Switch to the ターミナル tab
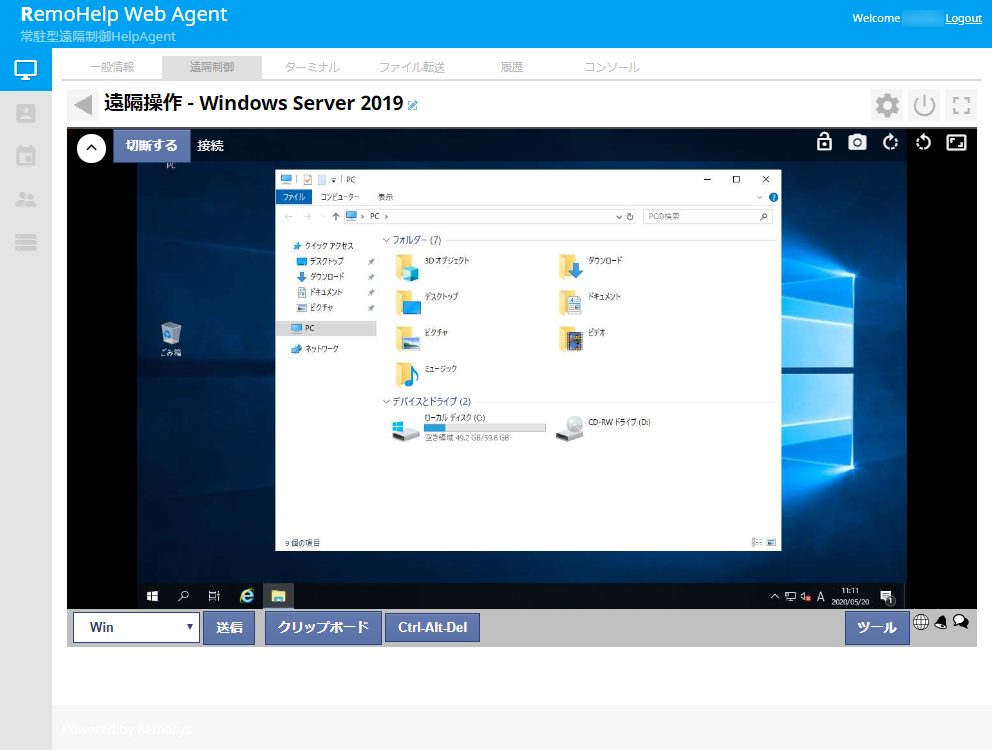 (312, 67)
